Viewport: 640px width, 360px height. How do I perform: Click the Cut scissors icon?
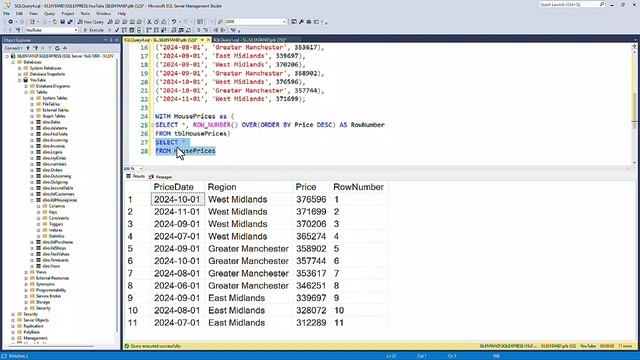pyautogui.click(x=149, y=22)
